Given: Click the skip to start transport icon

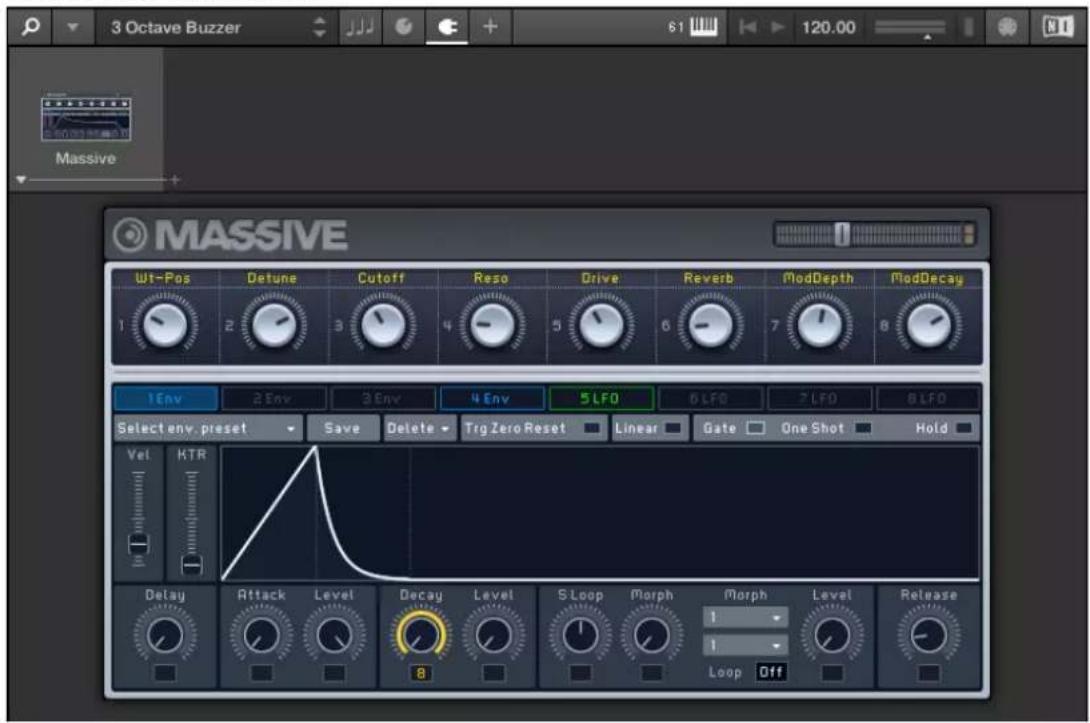Looking at the screenshot, I should click(748, 27).
